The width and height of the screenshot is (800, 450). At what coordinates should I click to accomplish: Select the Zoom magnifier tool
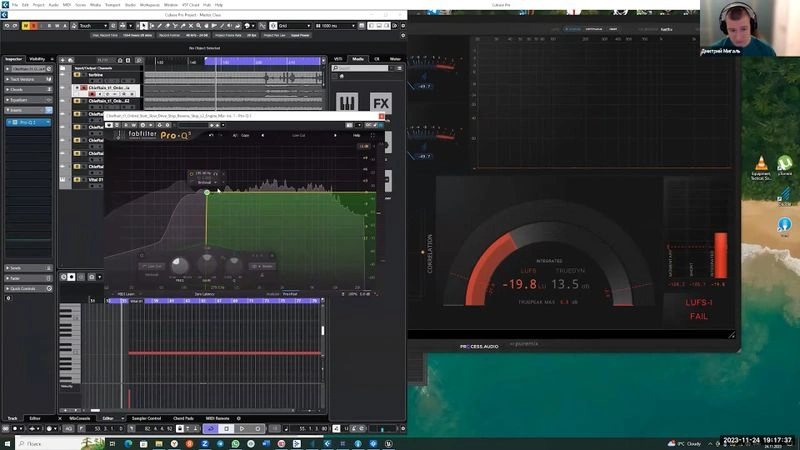[x=198, y=26]
